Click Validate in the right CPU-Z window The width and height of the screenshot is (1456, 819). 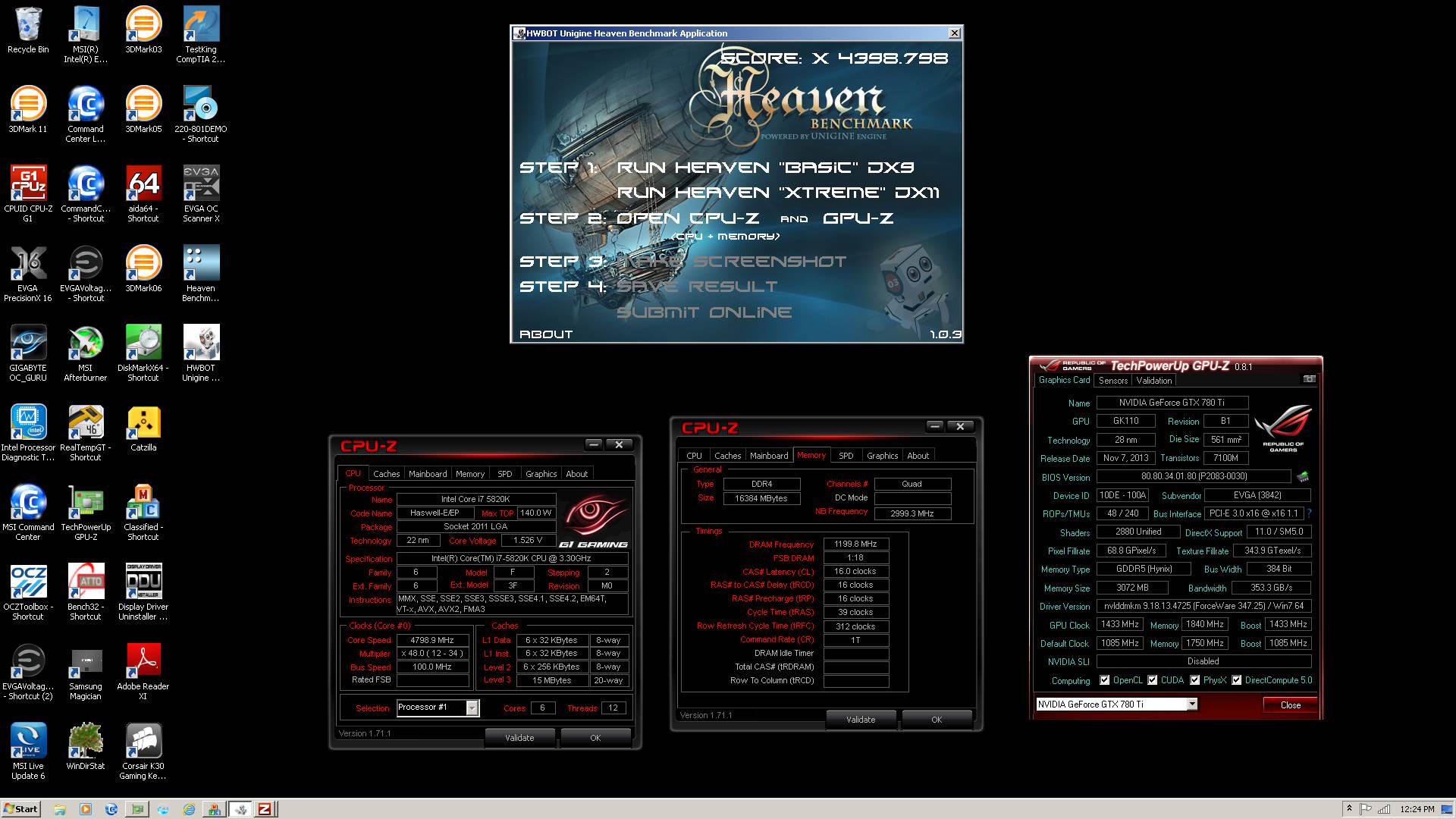tap(861, 719)
